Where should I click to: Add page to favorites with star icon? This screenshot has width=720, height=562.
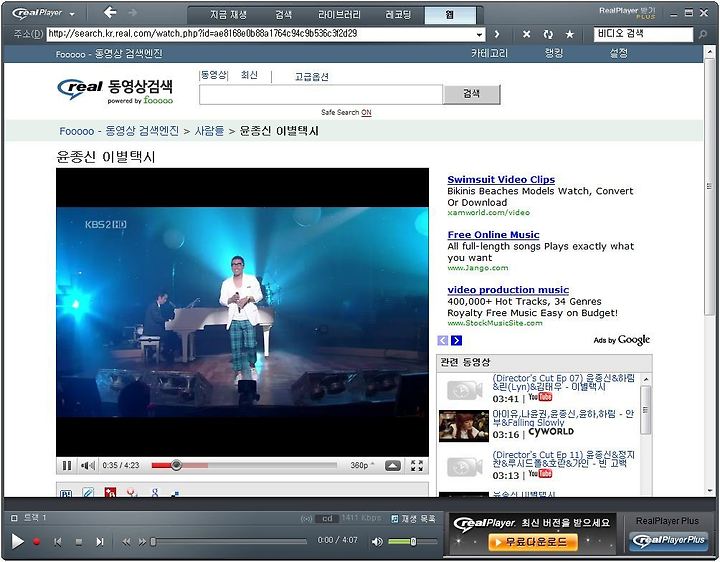(x=570, y=34)
